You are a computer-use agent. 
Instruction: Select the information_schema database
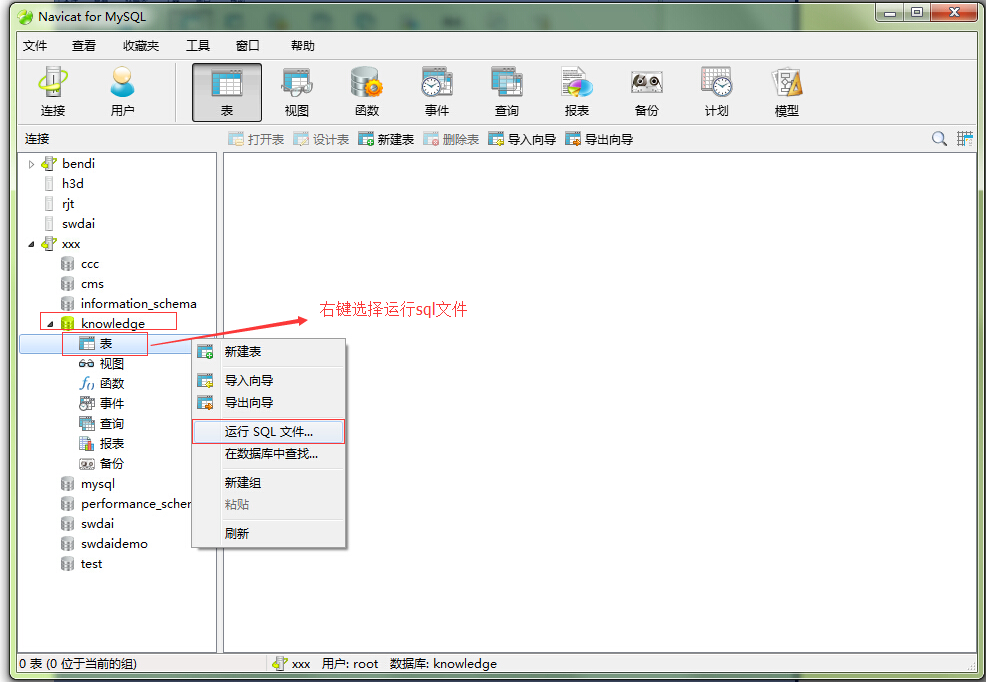click(138, 304)
